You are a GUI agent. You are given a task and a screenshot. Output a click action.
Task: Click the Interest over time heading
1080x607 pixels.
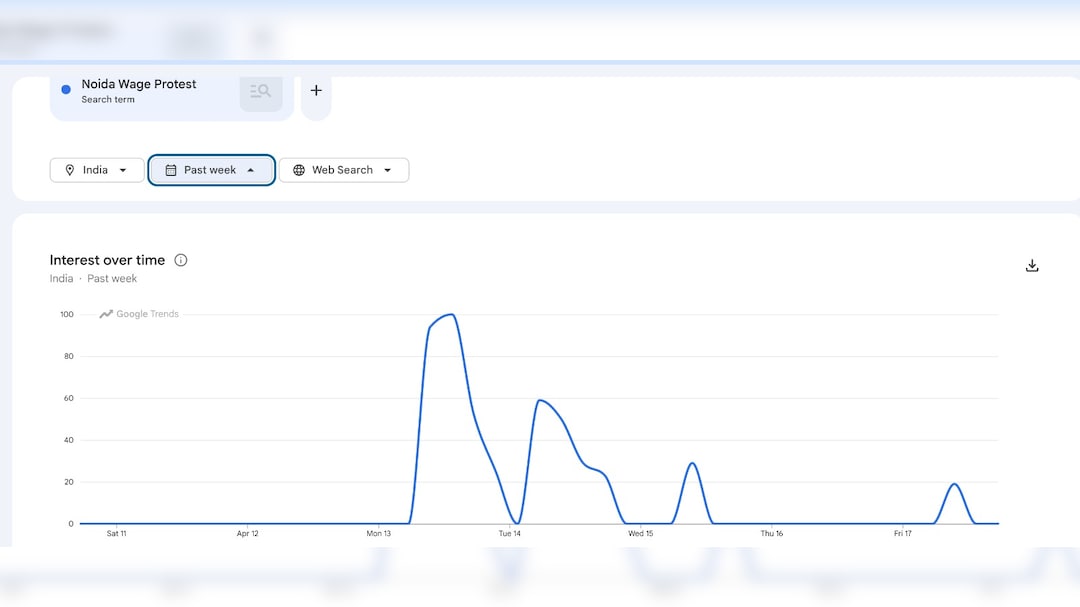pyautogui.click(x=107, y=260)
